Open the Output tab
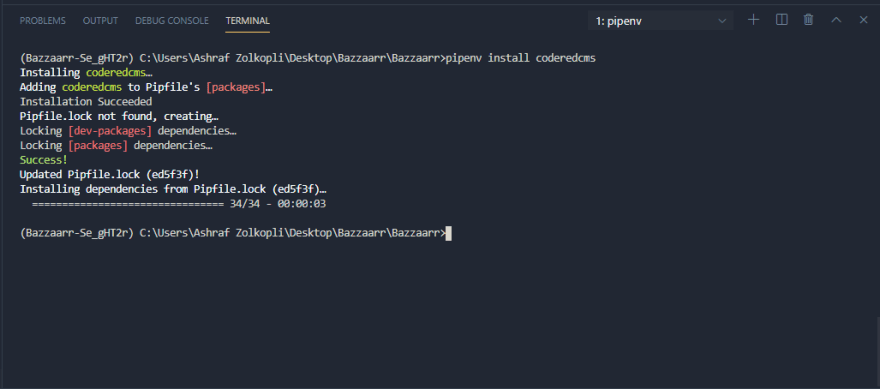Viewport: 880px width, 389px height. tap(100, 21)
